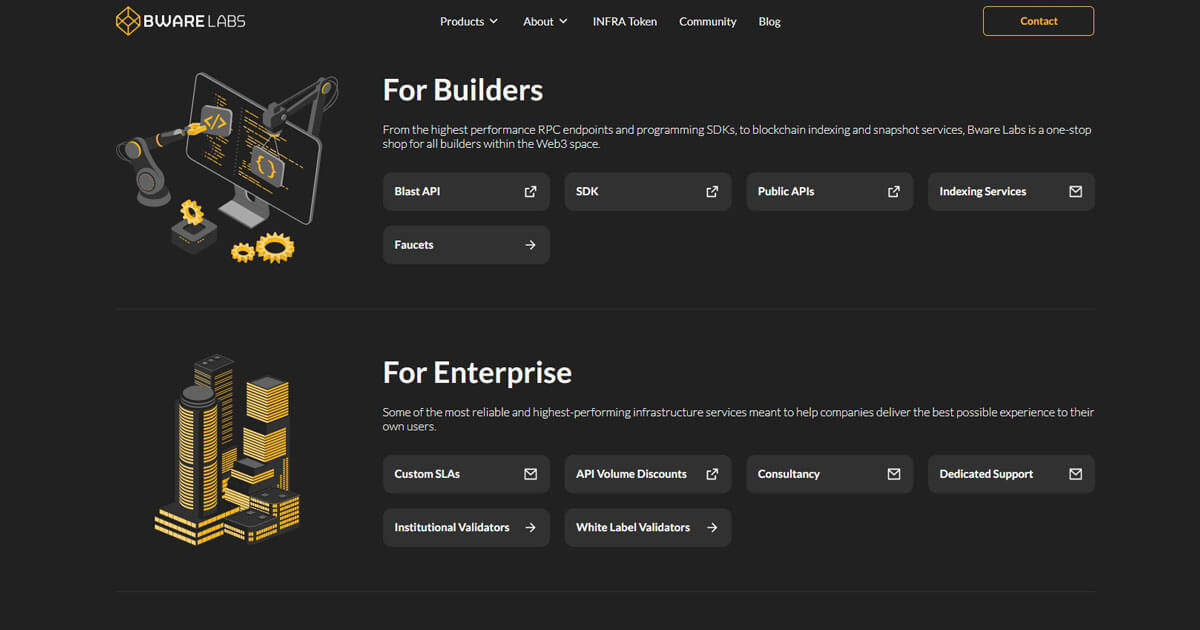Select the Dedicated Support card
The image size is (1200, 630).
point(1011,474)
